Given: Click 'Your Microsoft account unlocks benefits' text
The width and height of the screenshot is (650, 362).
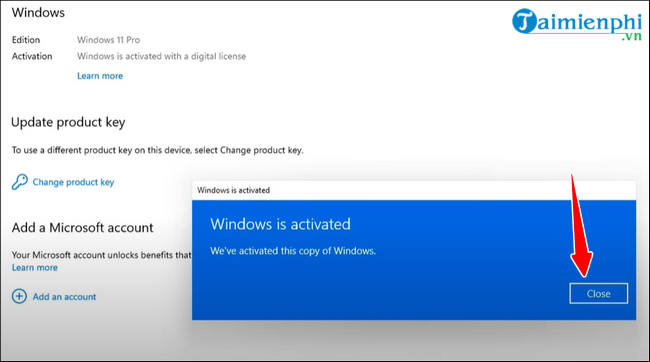Looking at the screenshot, I should tap(102, 255).
